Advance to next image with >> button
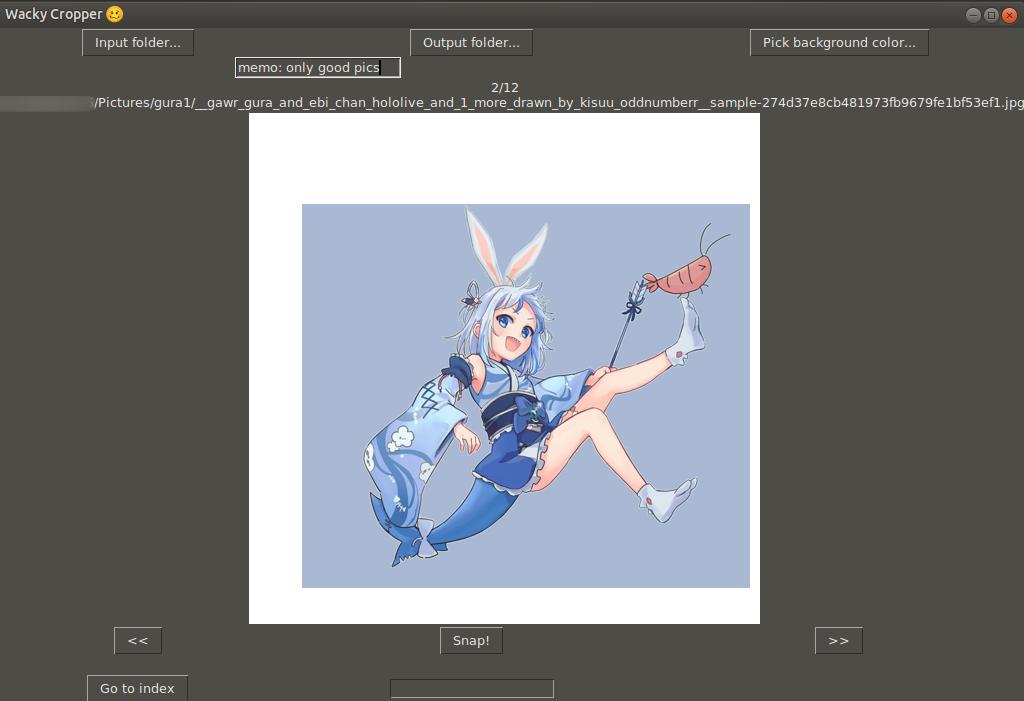Image resolution: width=1024 pixels, height=701 pixels. pos(839,640)
